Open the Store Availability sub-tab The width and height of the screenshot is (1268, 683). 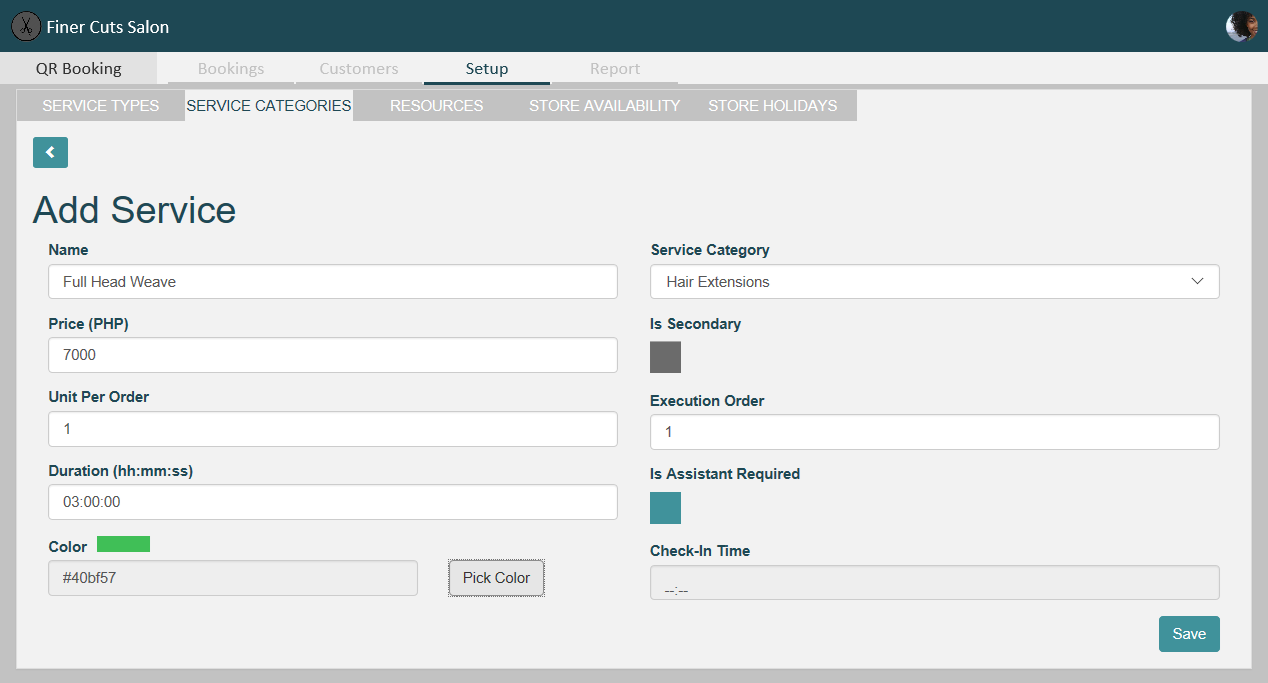tap(605, 105)
